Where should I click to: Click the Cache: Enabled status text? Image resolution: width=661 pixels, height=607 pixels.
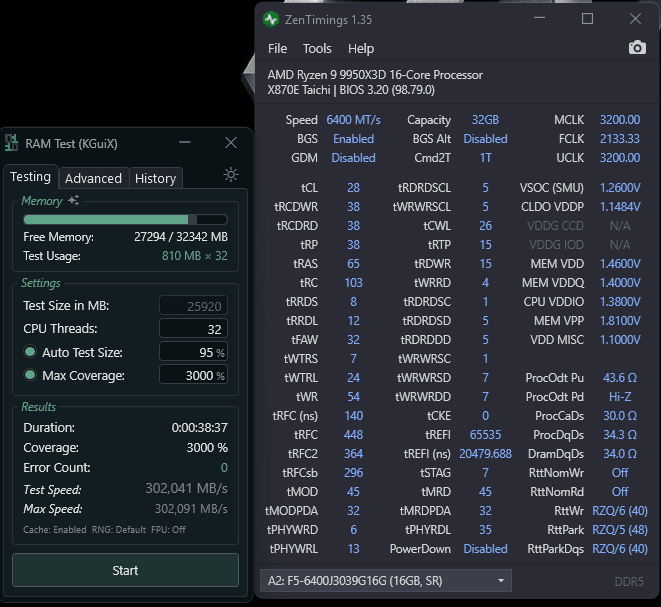coord(55,529)
